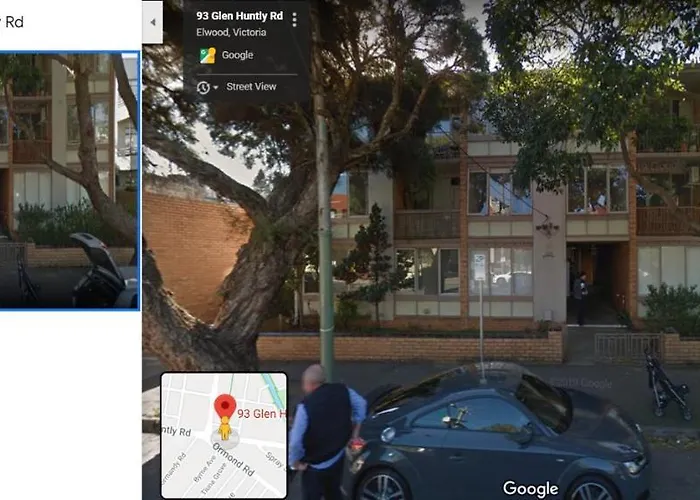The height and width of the screenshot is (500, 700).
Task: Click the 93 Glen label on minimap
Action: coord(261,414)
